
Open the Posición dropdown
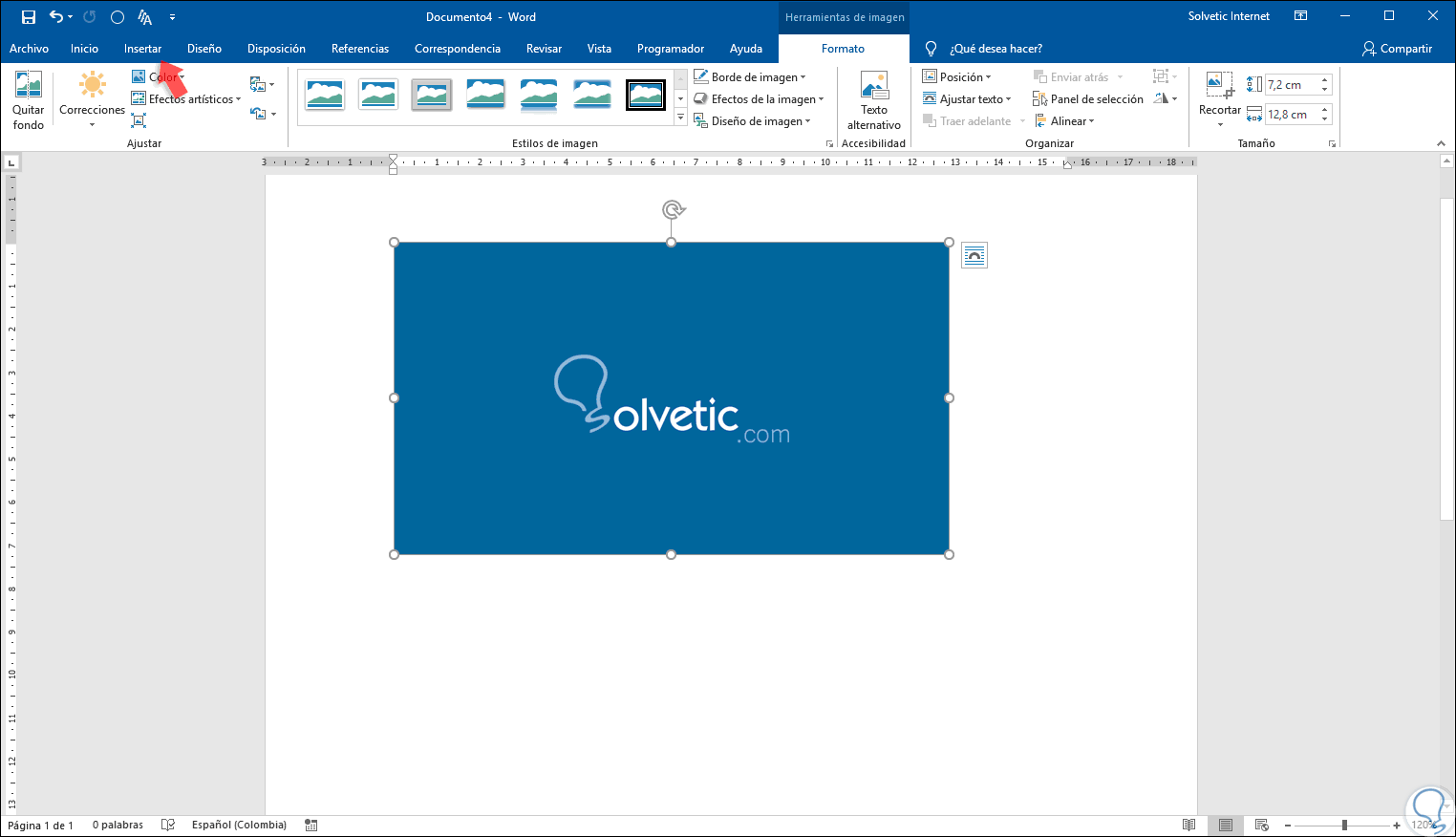point(957,77)
